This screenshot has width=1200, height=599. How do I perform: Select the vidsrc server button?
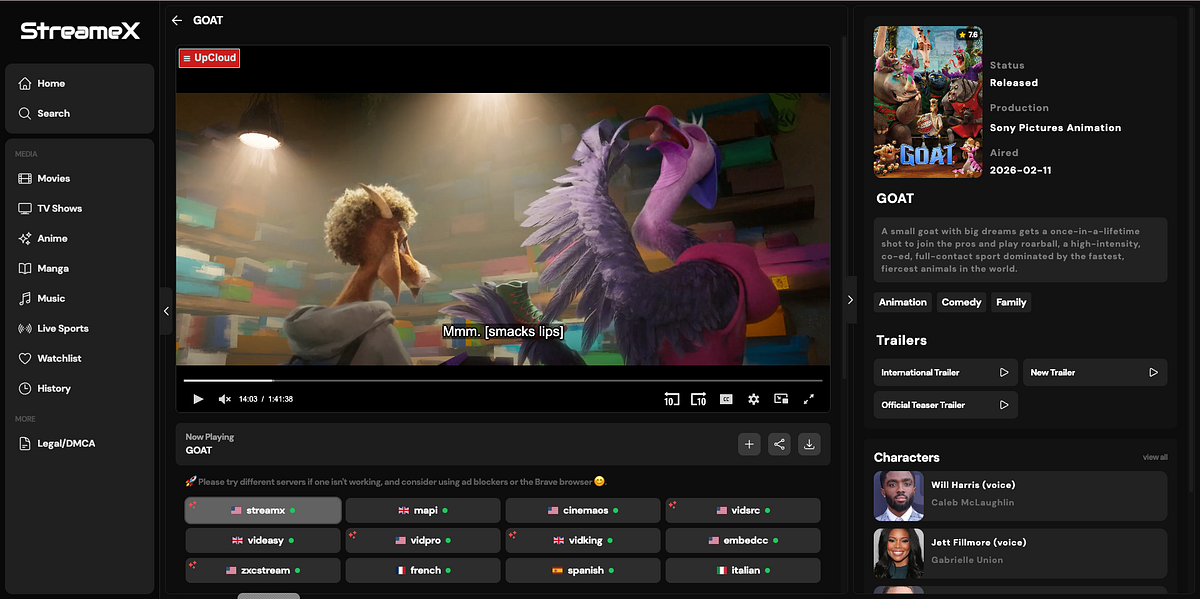pos(743,510)
